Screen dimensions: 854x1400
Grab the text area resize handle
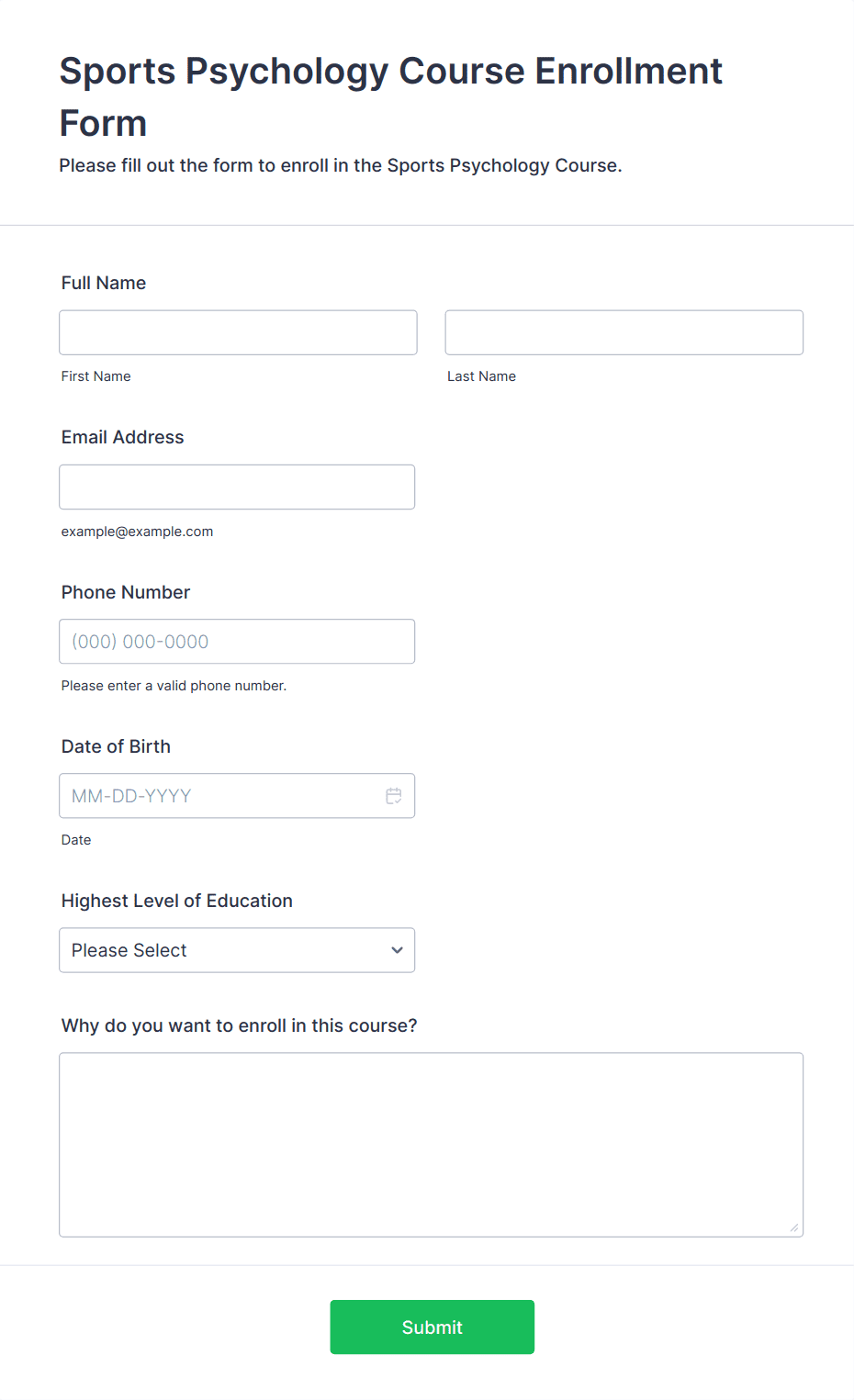(x=794, y=1227)
